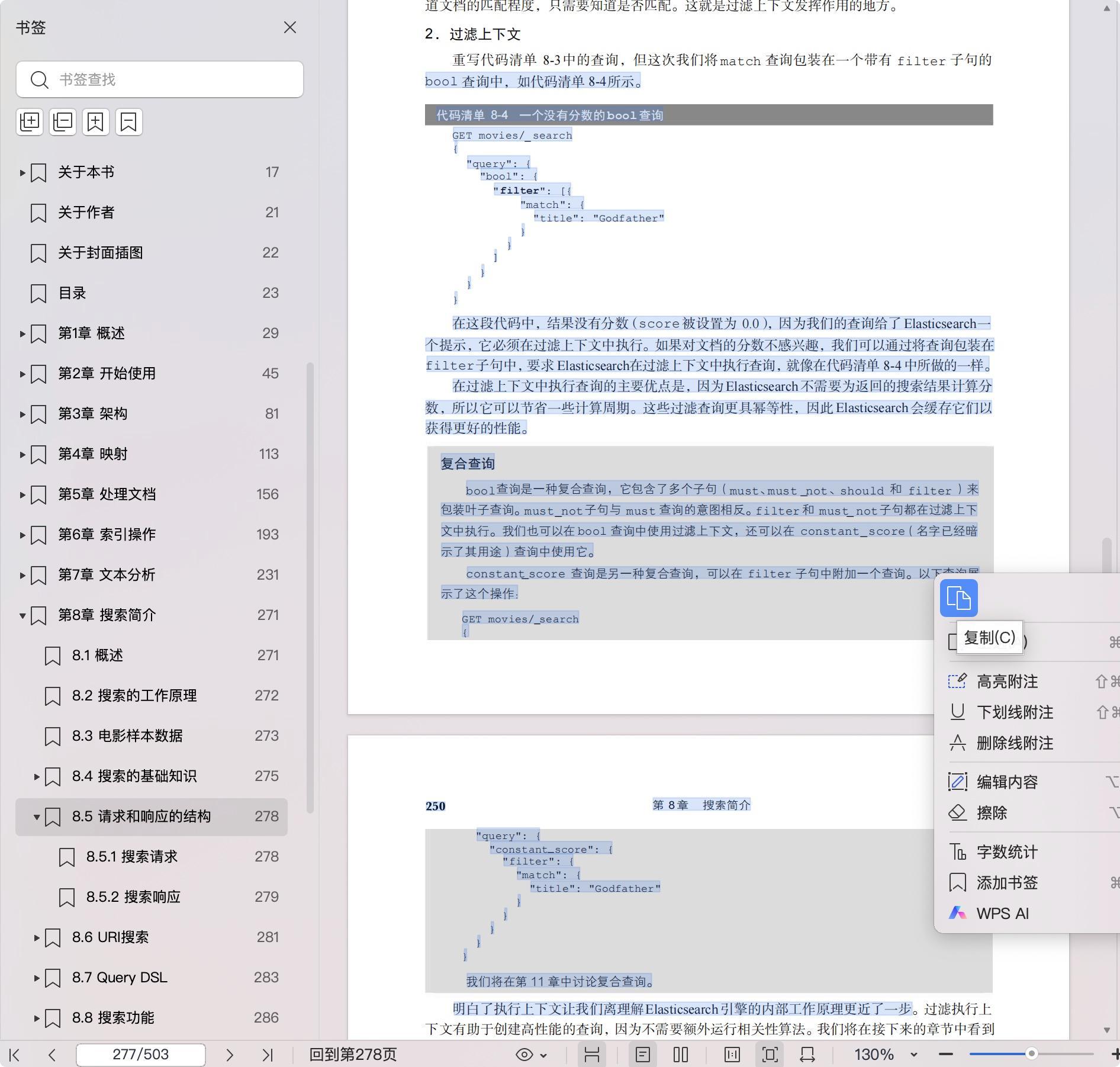Jump to the last page button

click(x=268, y=1055)
